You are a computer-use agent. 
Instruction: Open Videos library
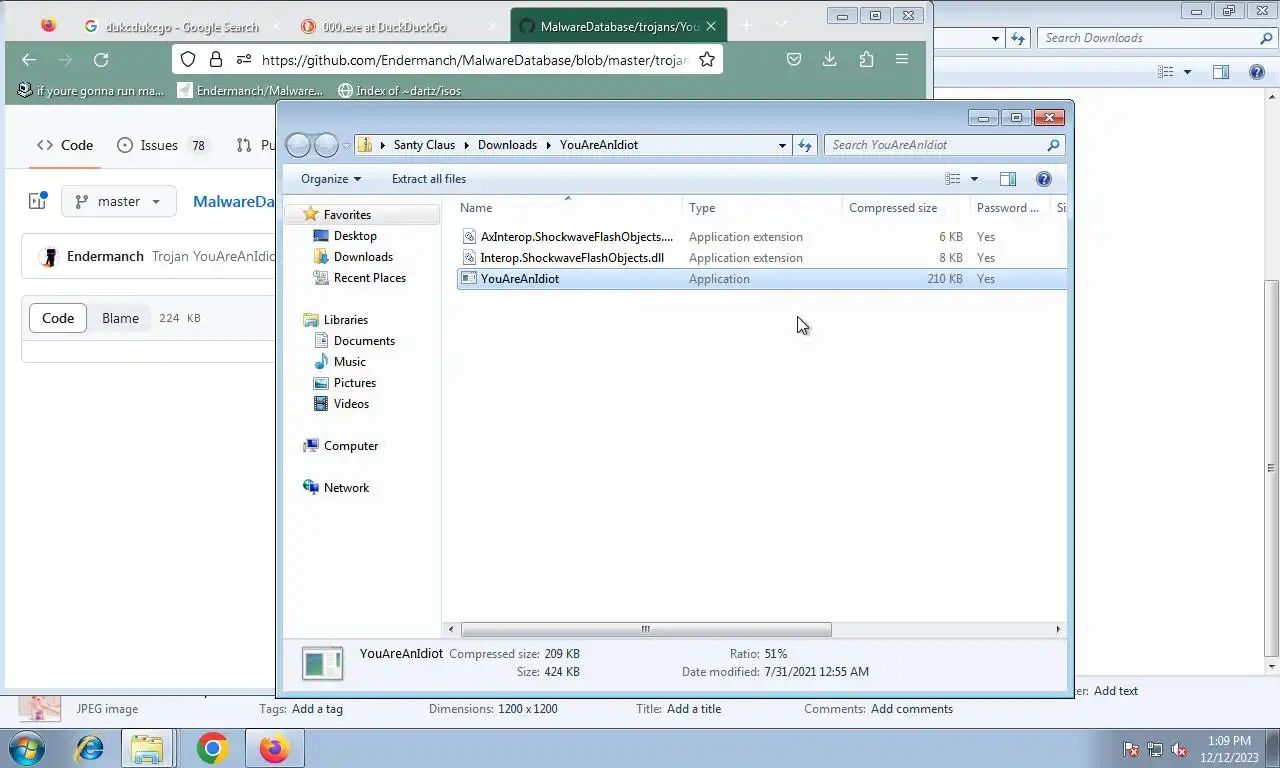[351, 404]
